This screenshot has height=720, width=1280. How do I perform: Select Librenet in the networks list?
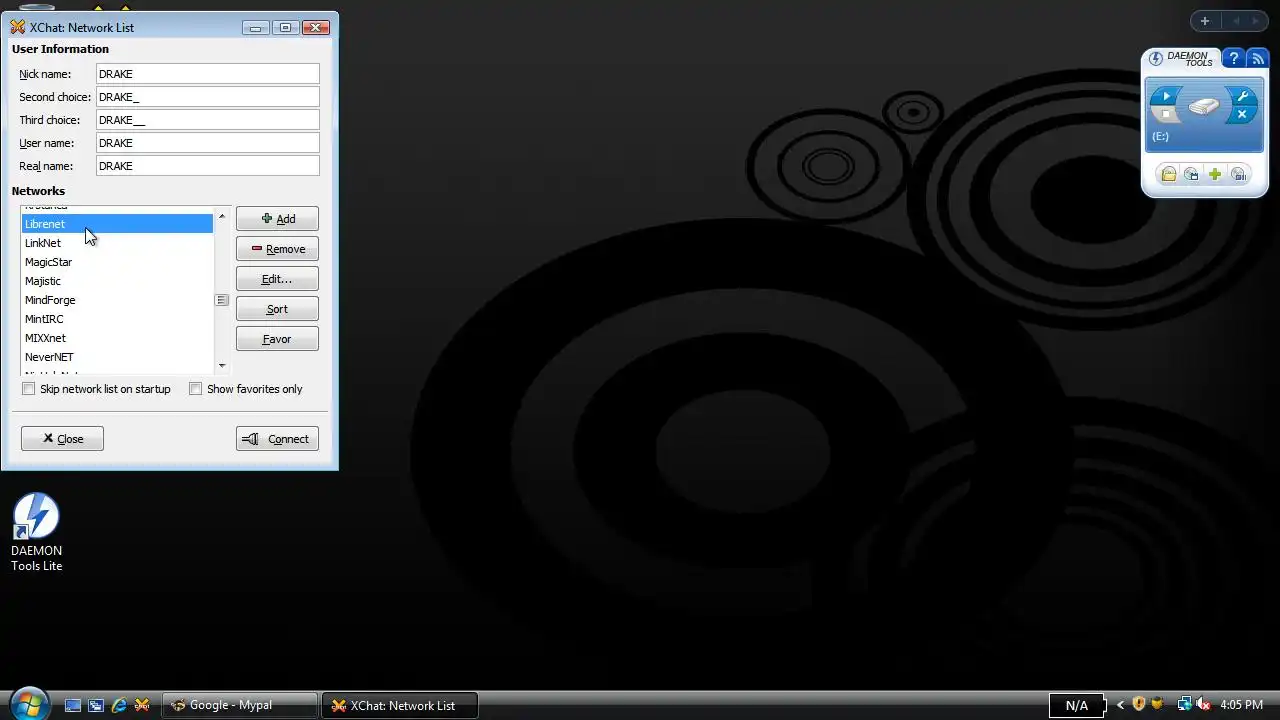[117, 224]
